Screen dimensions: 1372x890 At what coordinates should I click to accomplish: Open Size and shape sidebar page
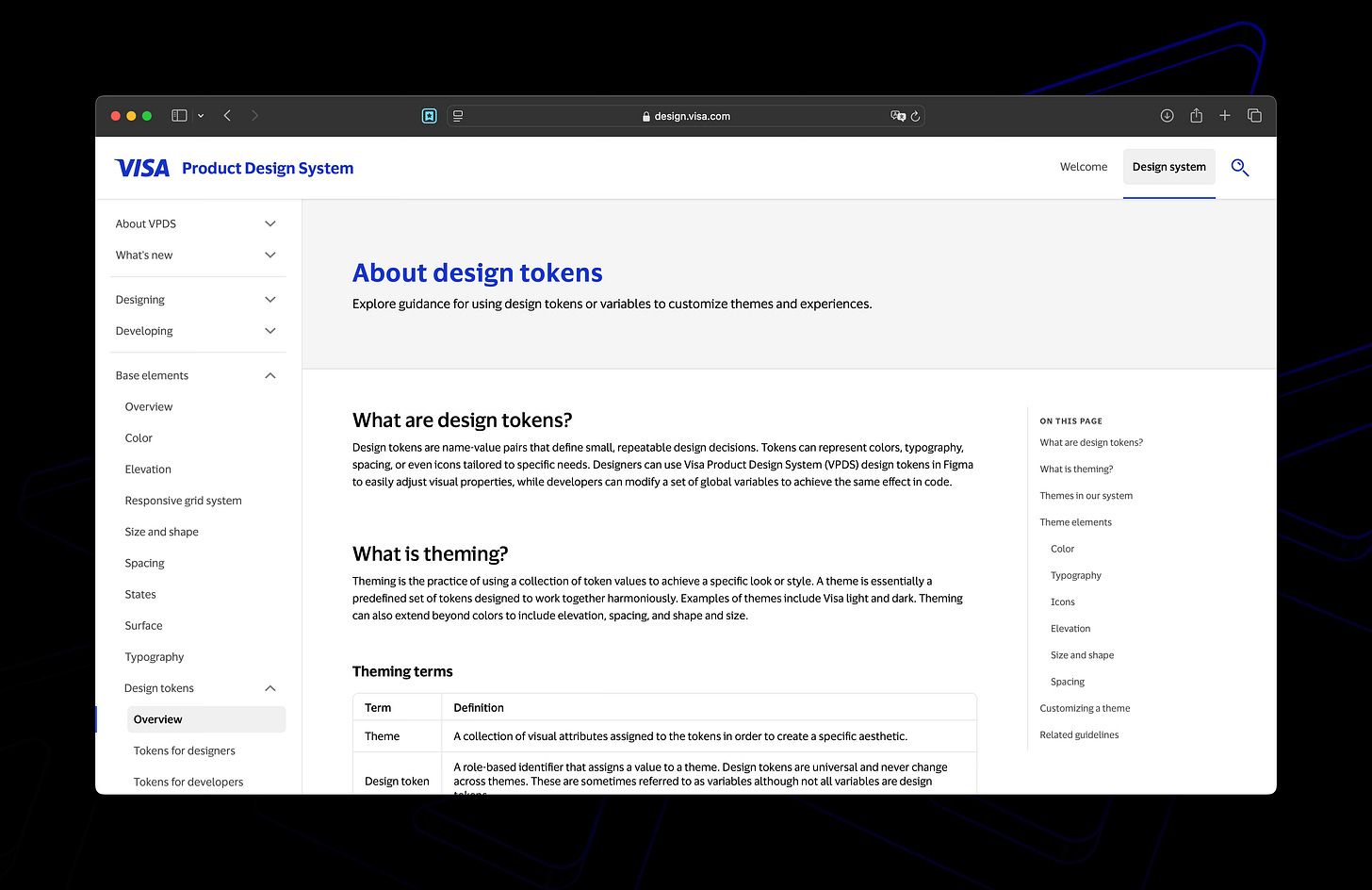(x=161, y=532)
